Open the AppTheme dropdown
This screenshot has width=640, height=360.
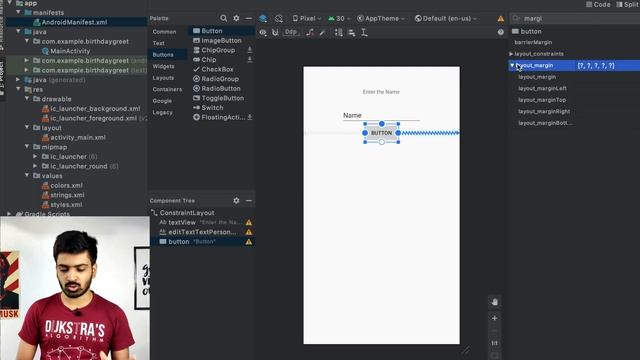pos(381,18)
